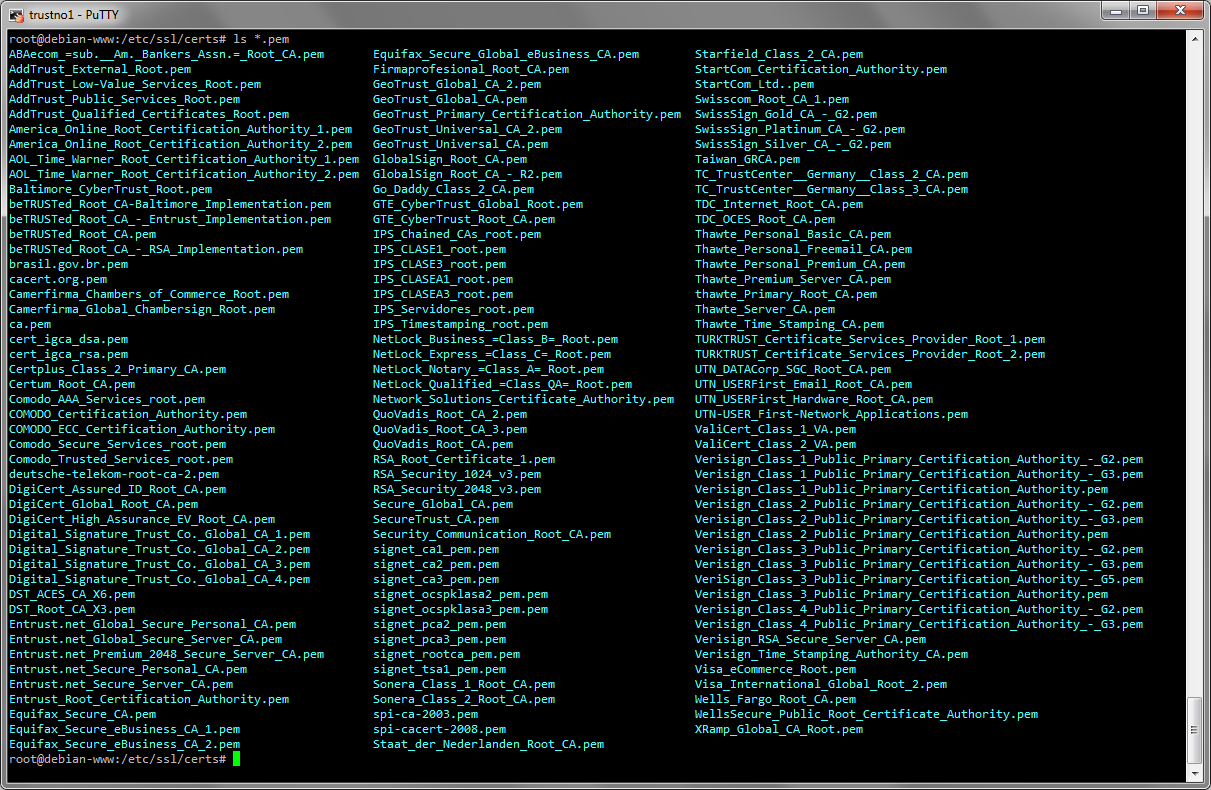Click the scrollbar down arrow
1211x790 pixels.
click(x=1194, y=774)
